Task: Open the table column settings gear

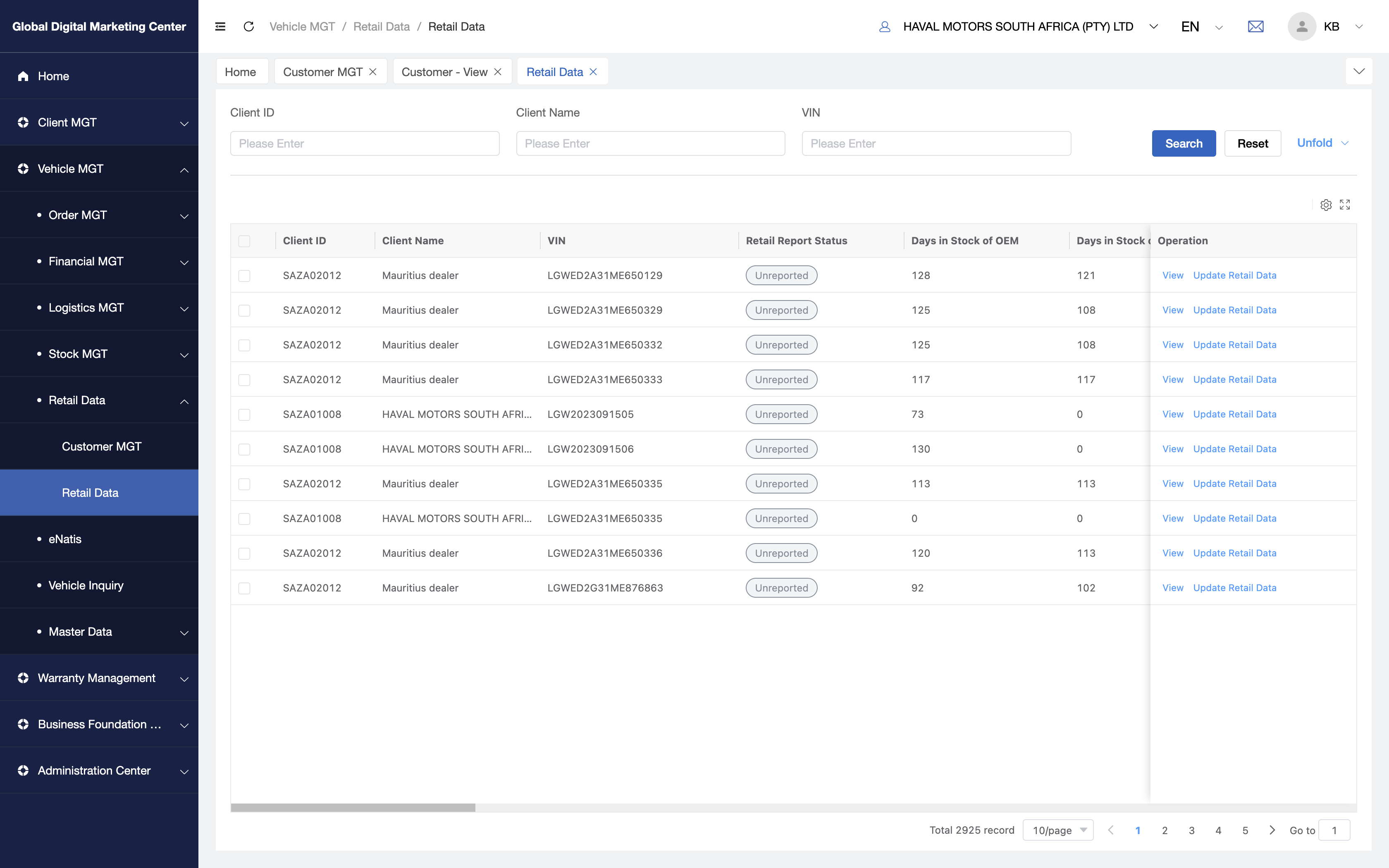Action: click(1326, 205)
